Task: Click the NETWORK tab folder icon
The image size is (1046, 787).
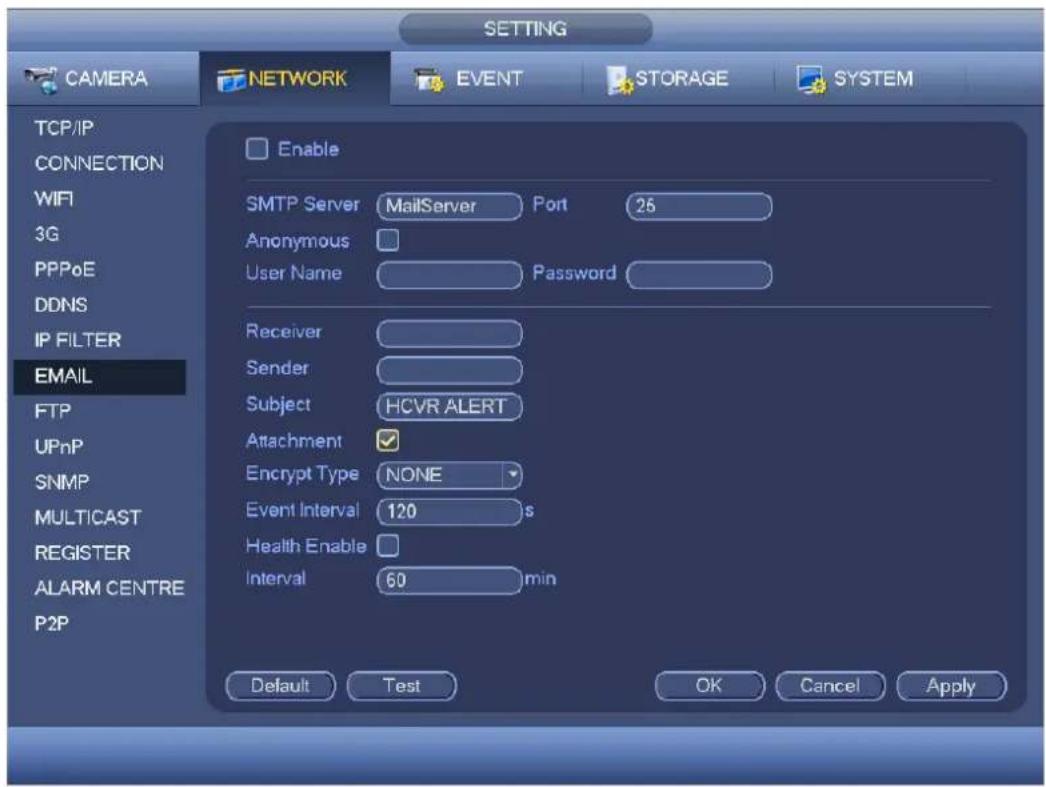Action: point(231,81)
